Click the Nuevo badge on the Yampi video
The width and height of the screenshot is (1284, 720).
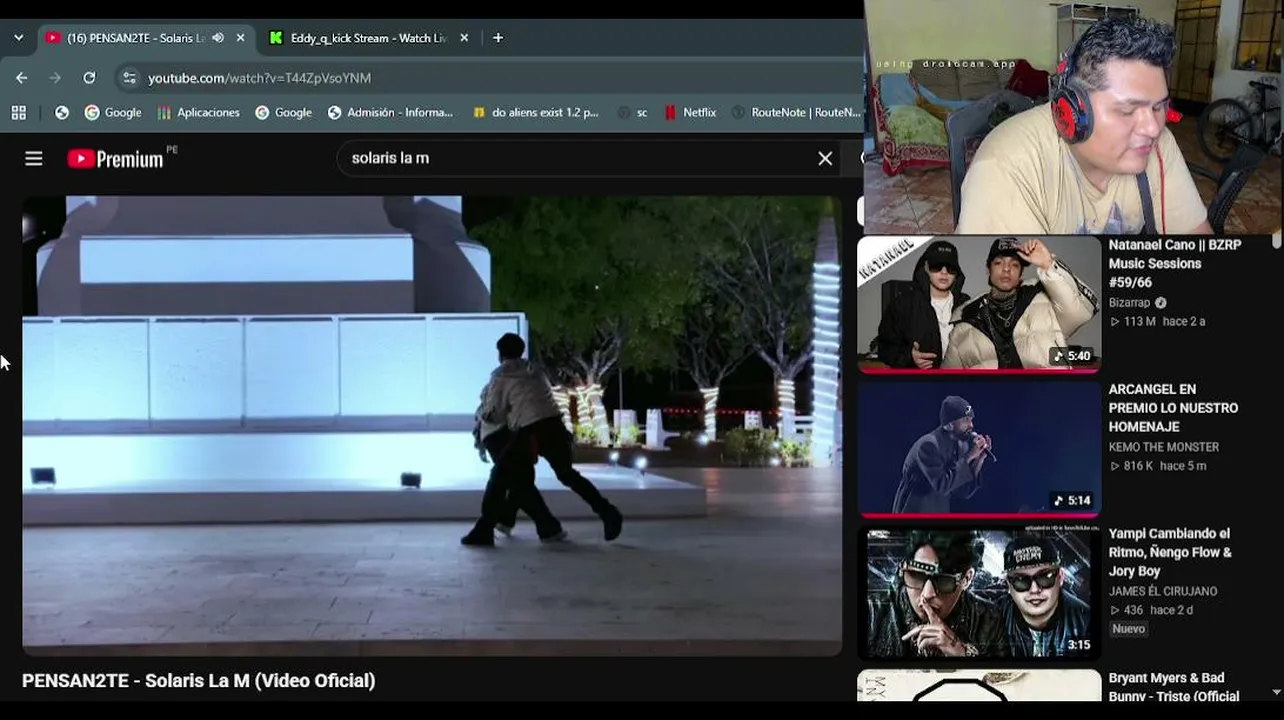1129,629
